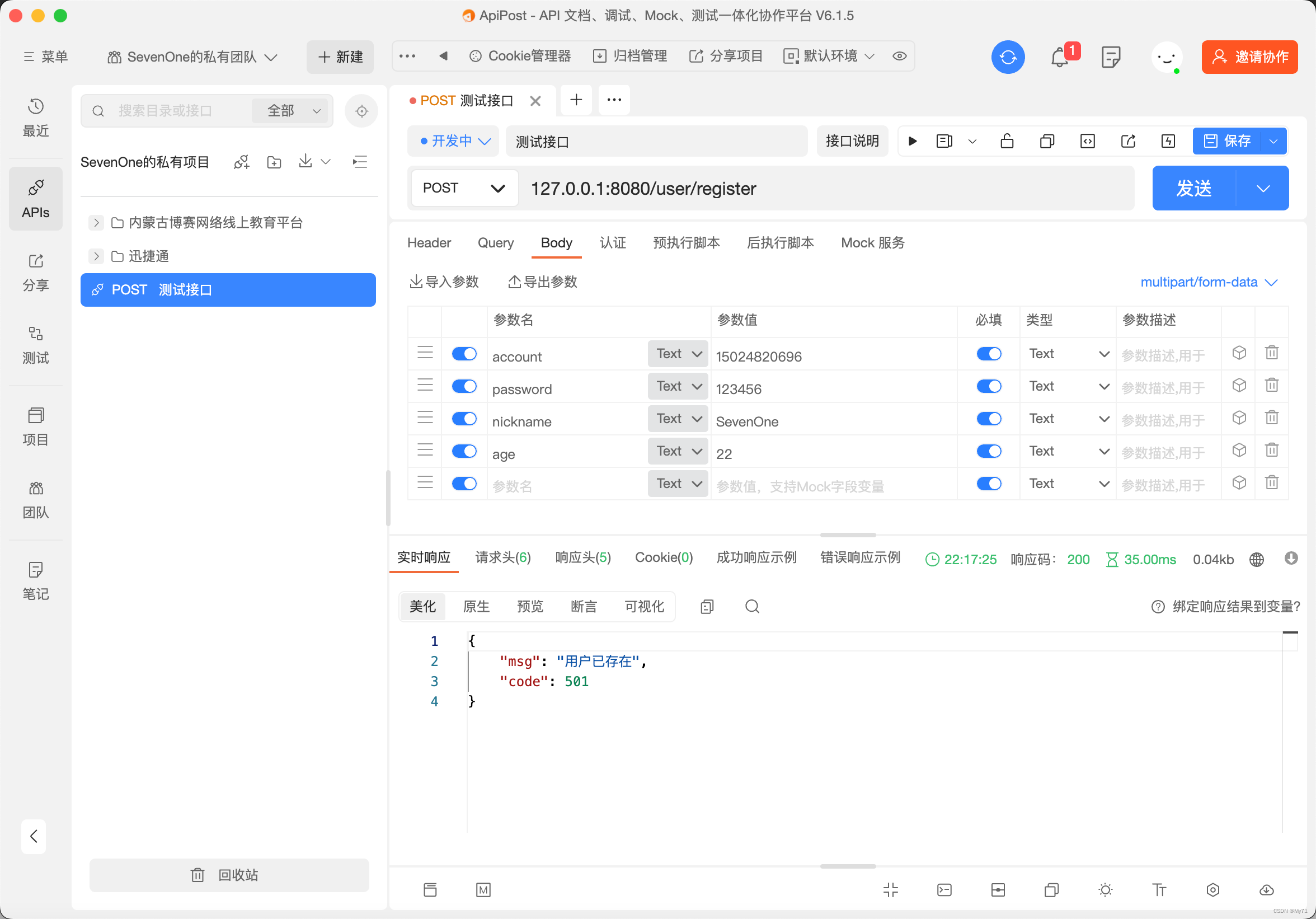Open the POST request method dropdown

point(463,188)
